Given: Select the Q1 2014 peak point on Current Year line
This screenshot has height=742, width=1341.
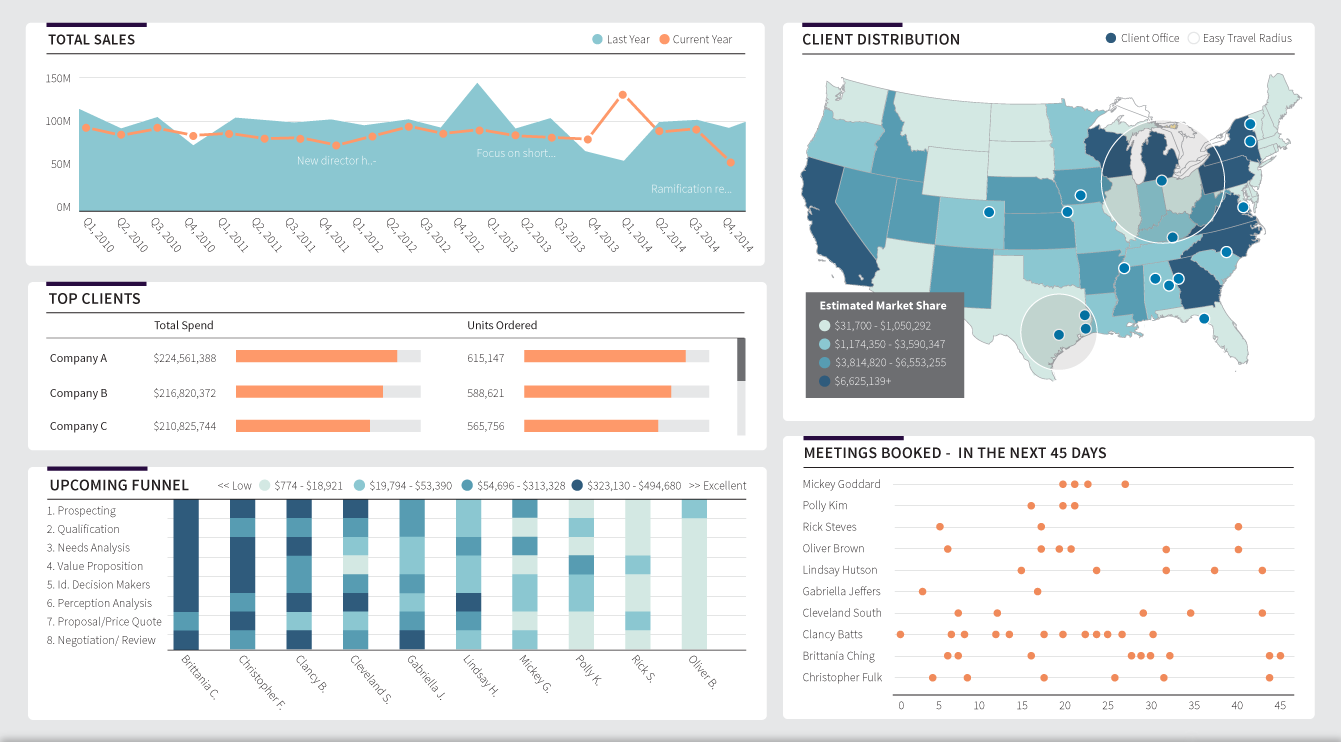Looking at the screenshot, I should coord(622,95).
